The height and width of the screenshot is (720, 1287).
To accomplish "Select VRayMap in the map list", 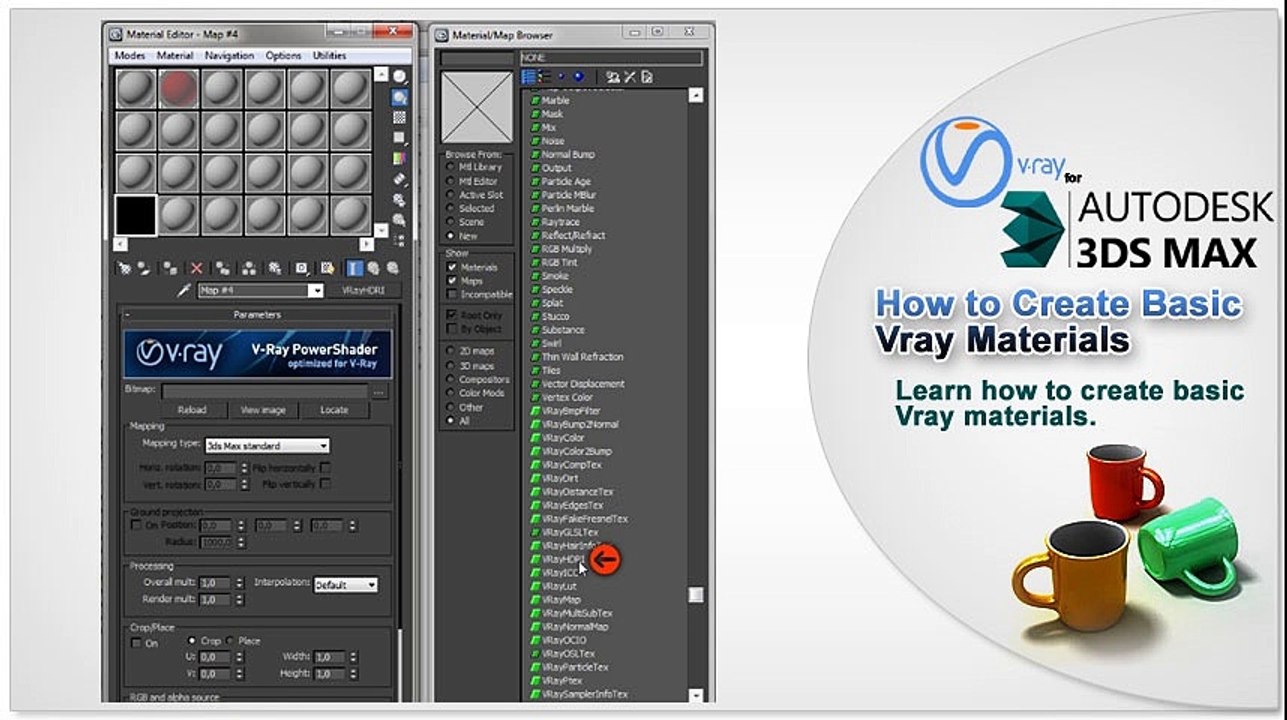I will [x=562, y=600].
